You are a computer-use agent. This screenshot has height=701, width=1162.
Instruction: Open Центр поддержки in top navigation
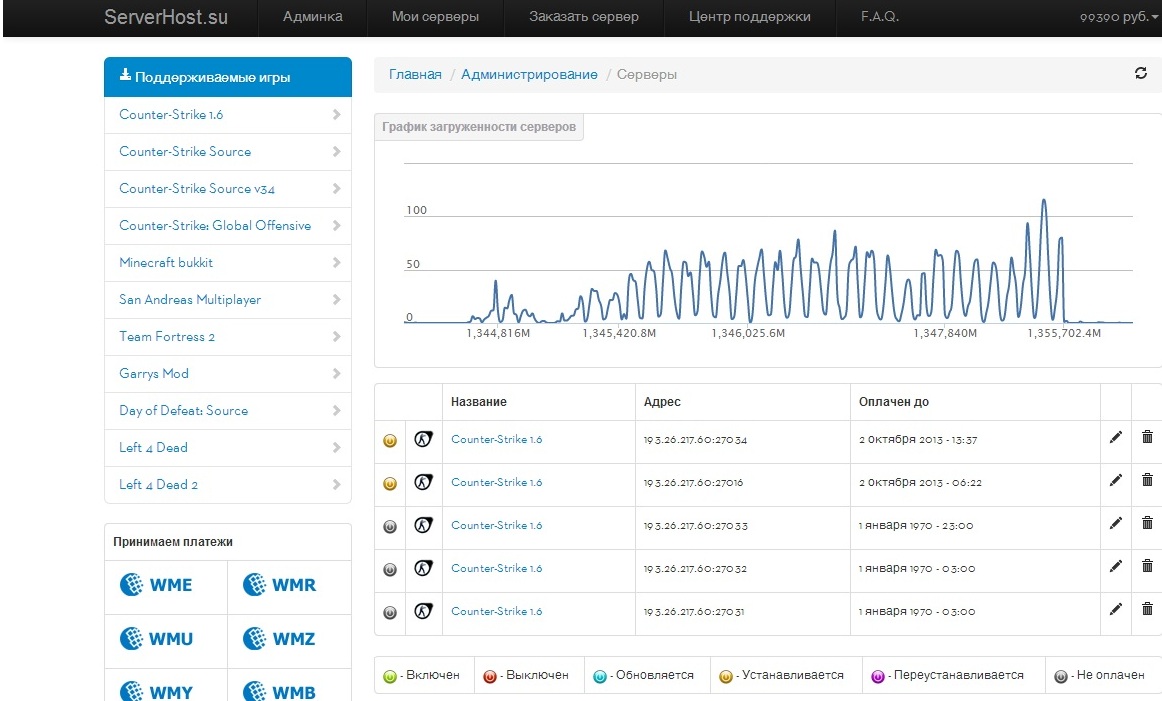[x=749, y=16]
